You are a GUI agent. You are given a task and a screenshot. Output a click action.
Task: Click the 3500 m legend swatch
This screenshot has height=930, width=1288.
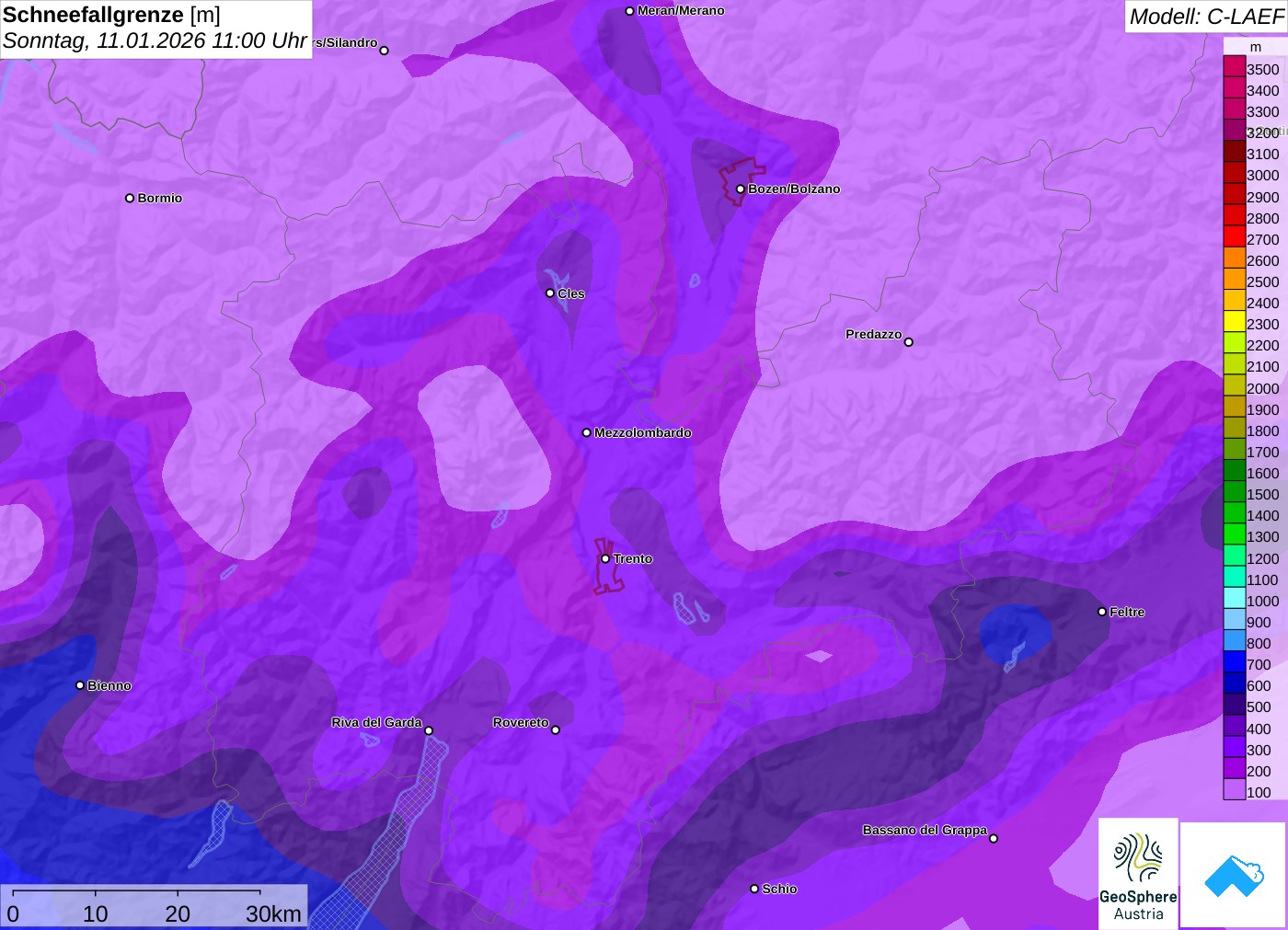[x=1234, y=66]
